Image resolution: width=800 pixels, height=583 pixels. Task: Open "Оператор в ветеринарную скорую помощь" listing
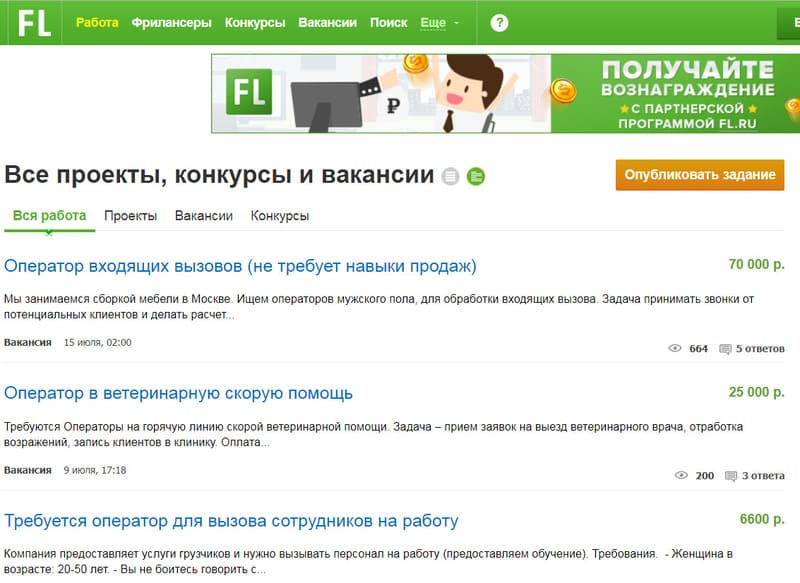point(178,393)
